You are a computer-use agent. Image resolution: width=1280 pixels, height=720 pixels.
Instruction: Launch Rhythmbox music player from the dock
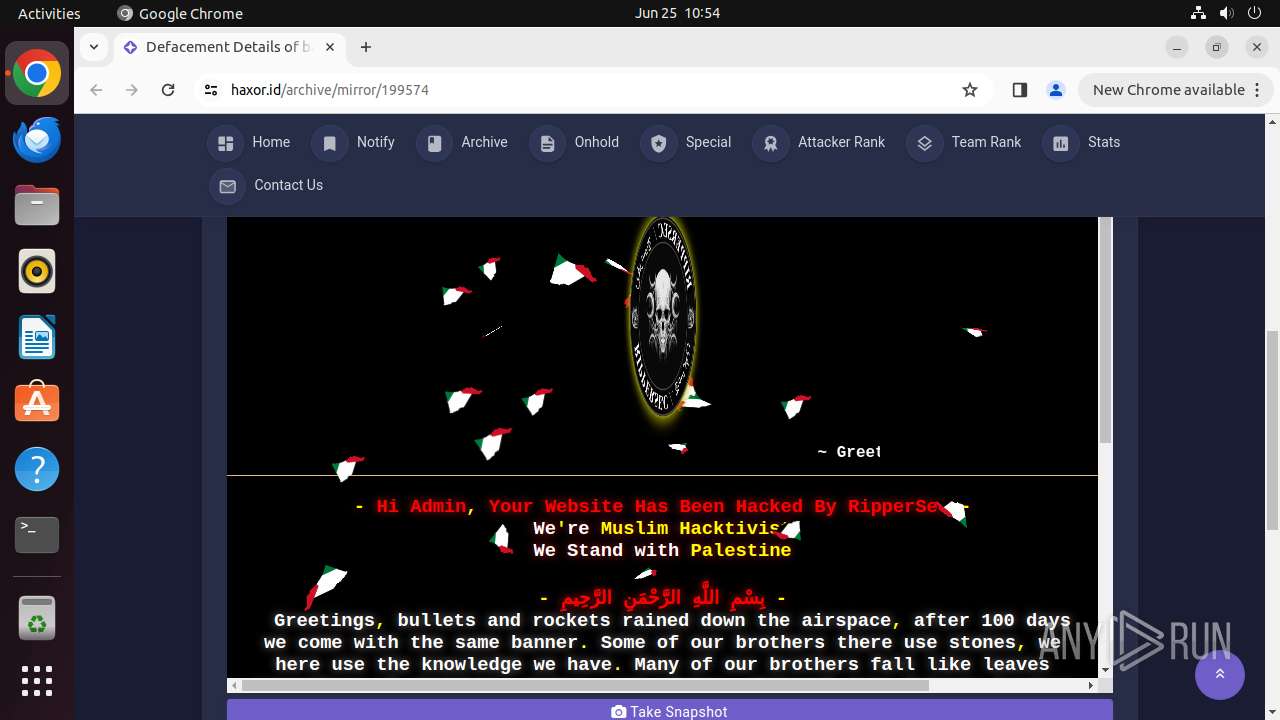pos(37,271)
